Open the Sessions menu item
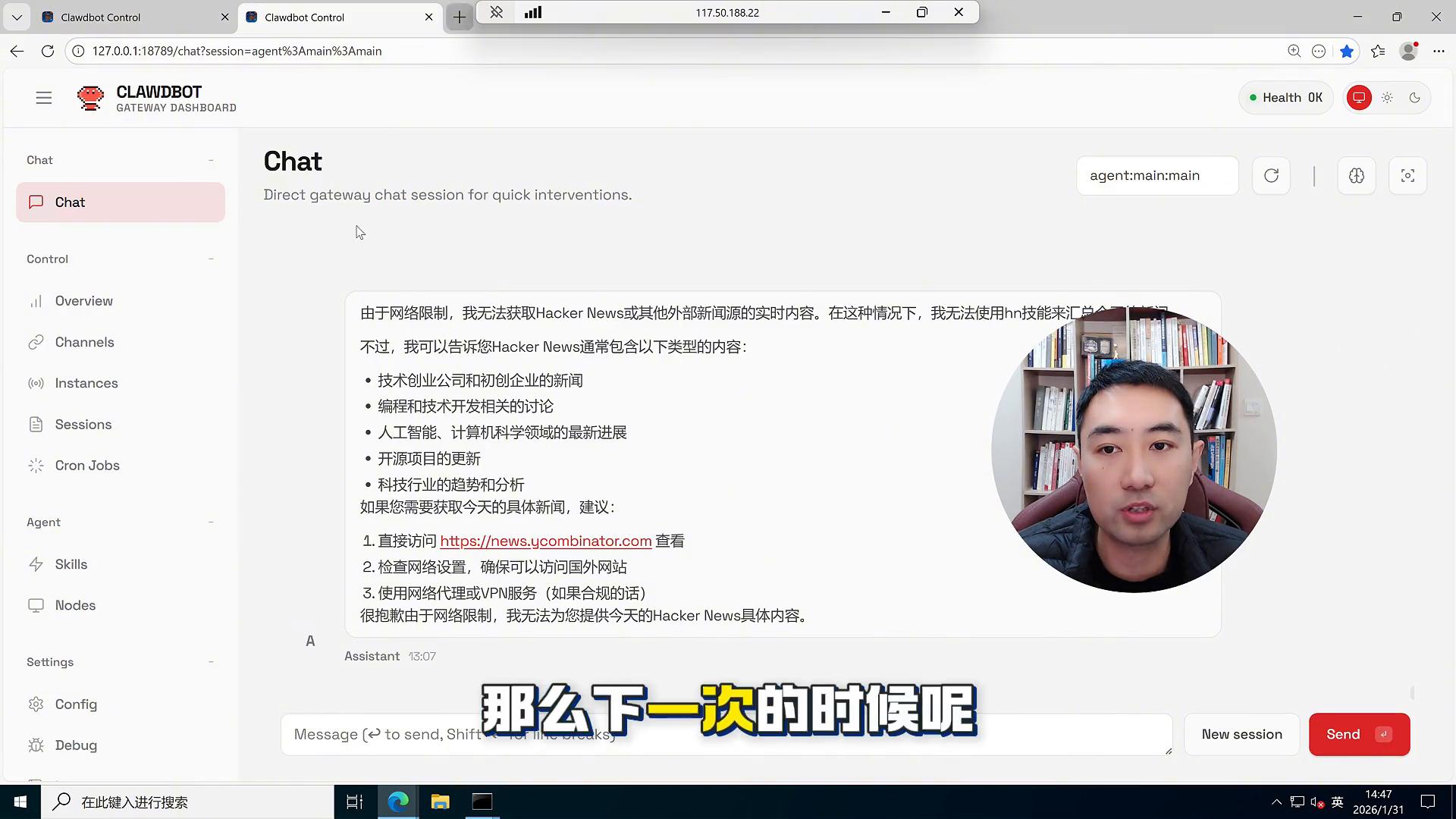The image size is (1456, 819). click(x=83, y=425)
